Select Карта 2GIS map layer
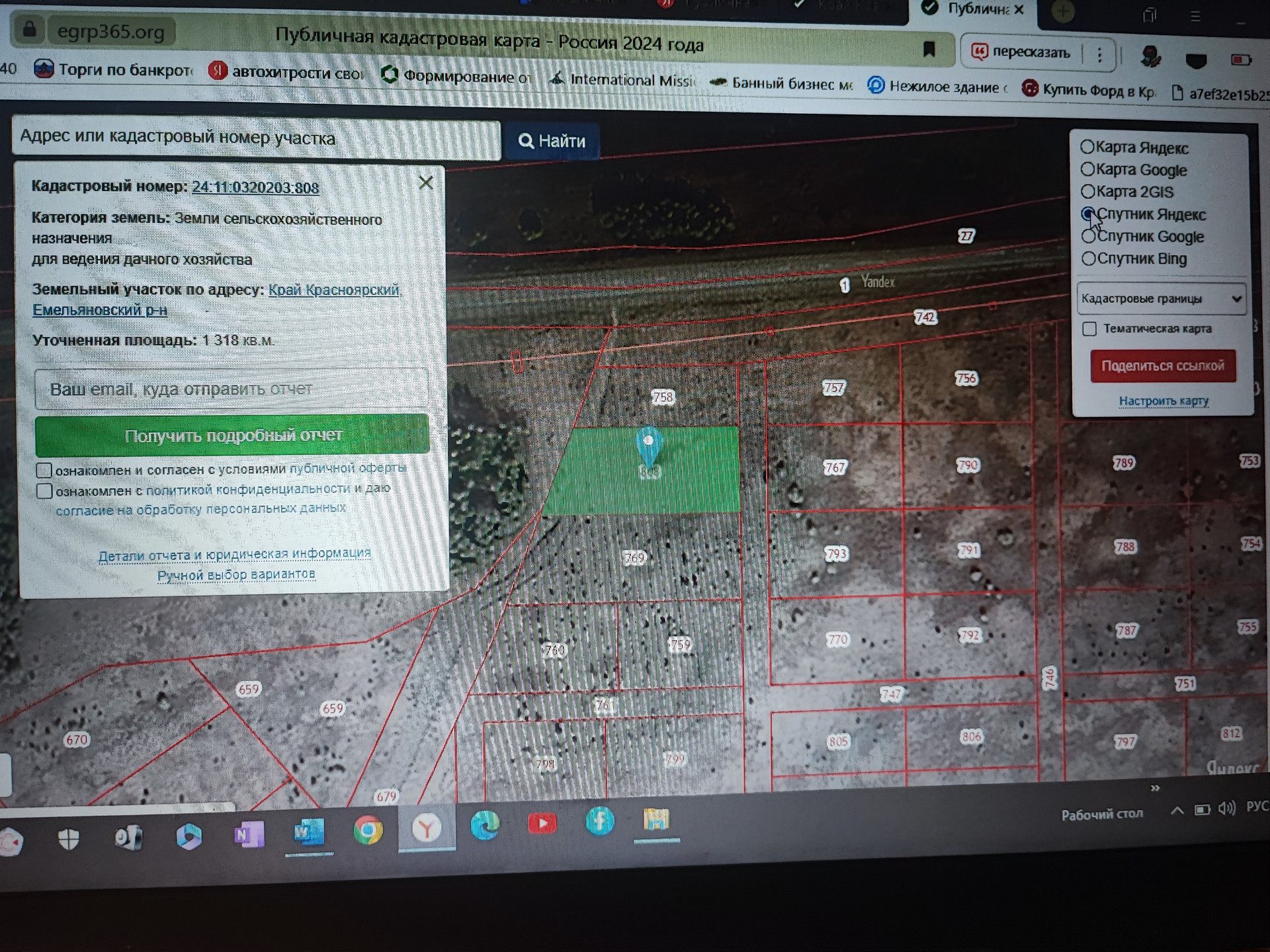The image size is (1270, 952). 1087,191
